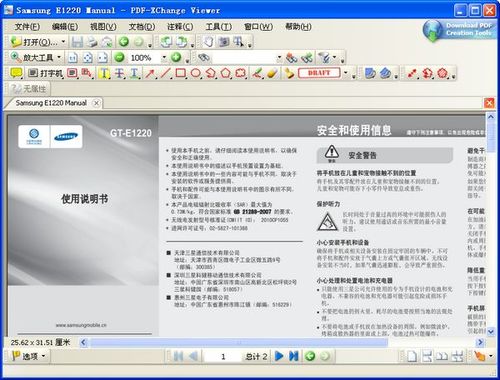Send document by email icon
500x380 pixels.
coord(107,42)
